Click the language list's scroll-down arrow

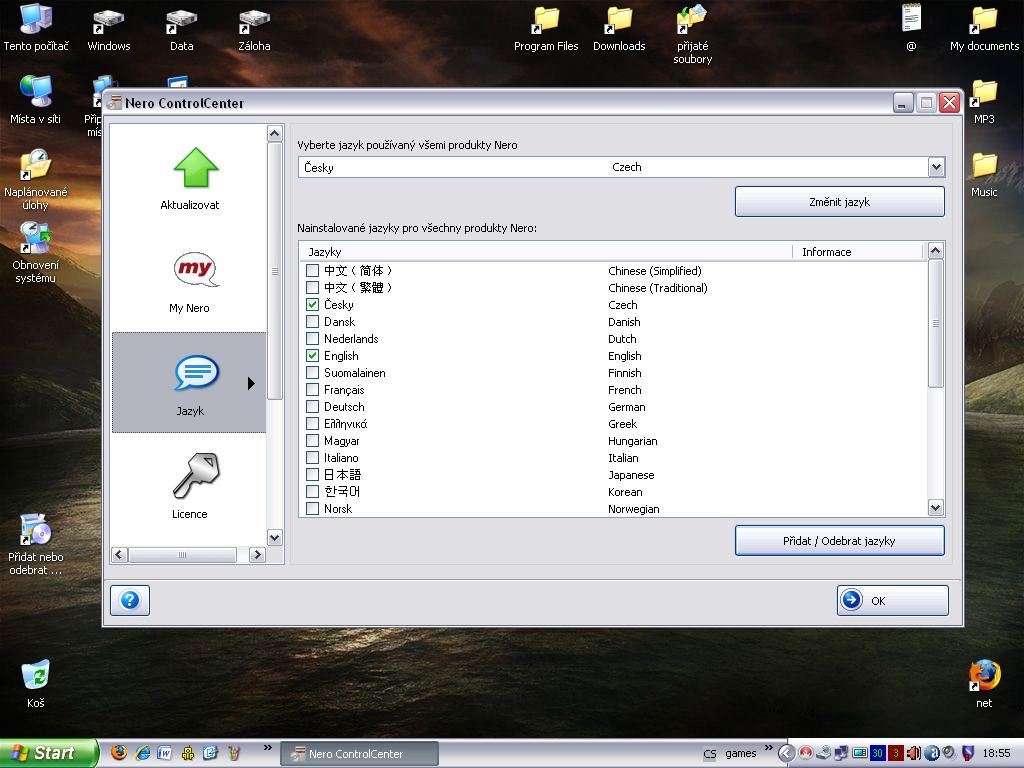(936, 507)
